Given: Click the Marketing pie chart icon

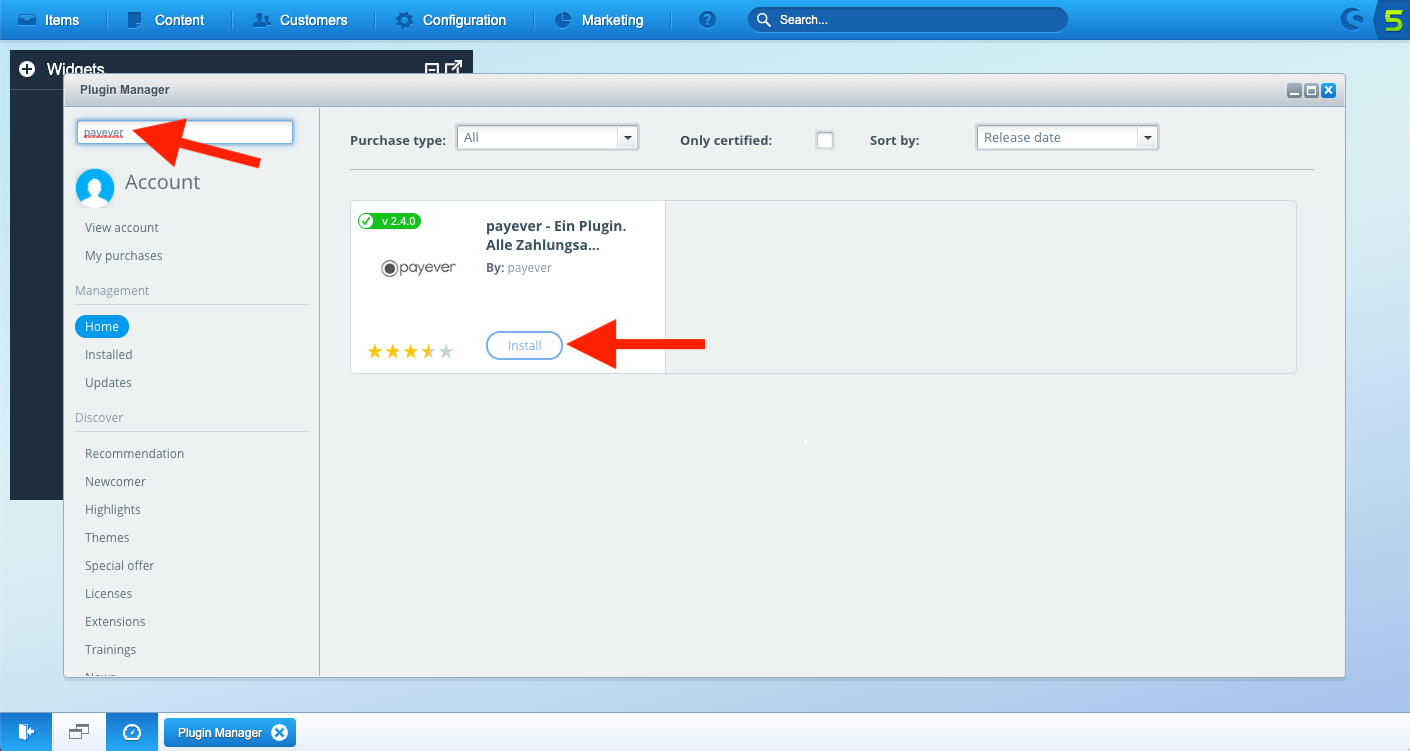Looking at the screenshot, I should click(563, 20).
